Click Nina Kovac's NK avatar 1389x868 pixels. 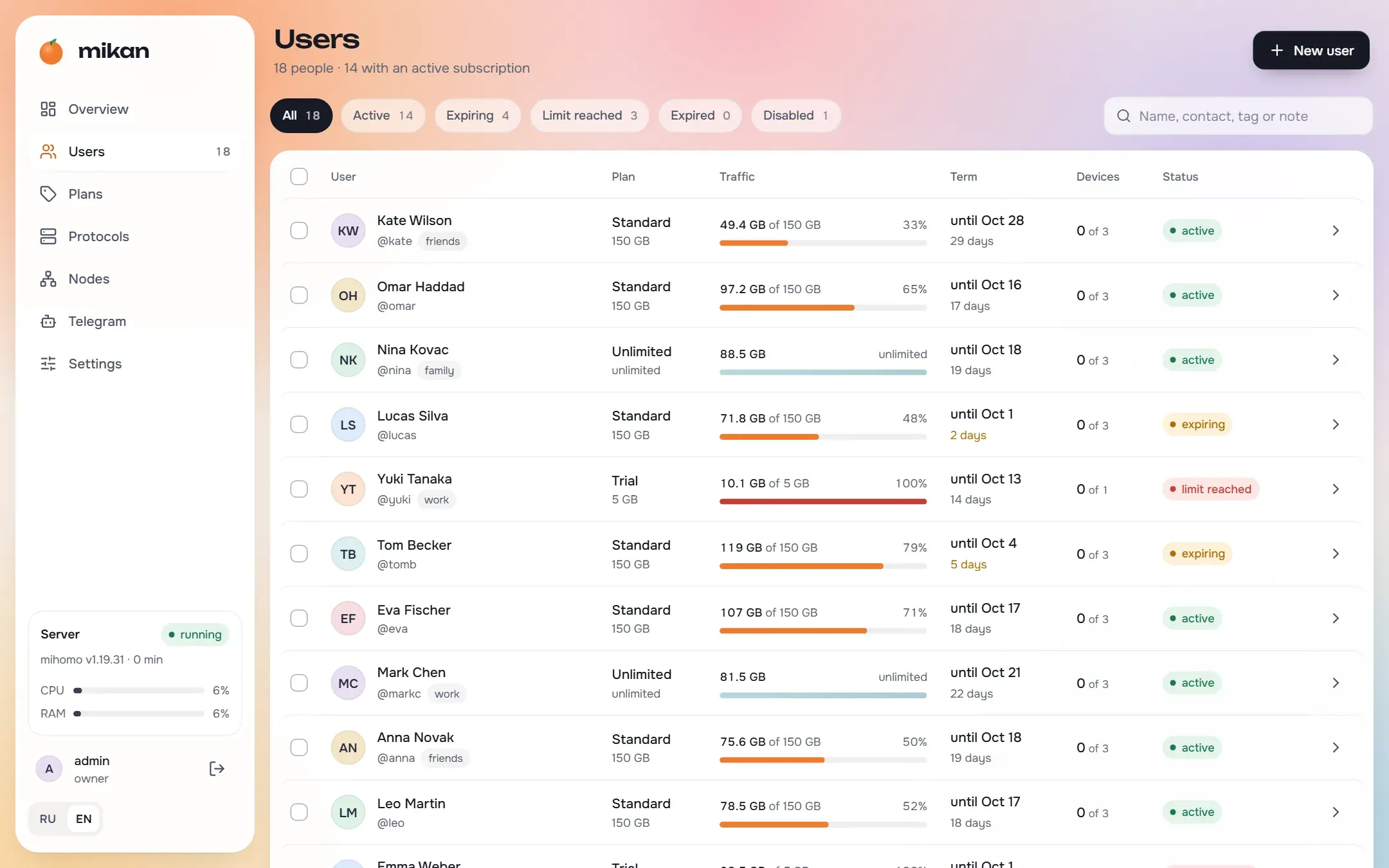pos(348,359)
